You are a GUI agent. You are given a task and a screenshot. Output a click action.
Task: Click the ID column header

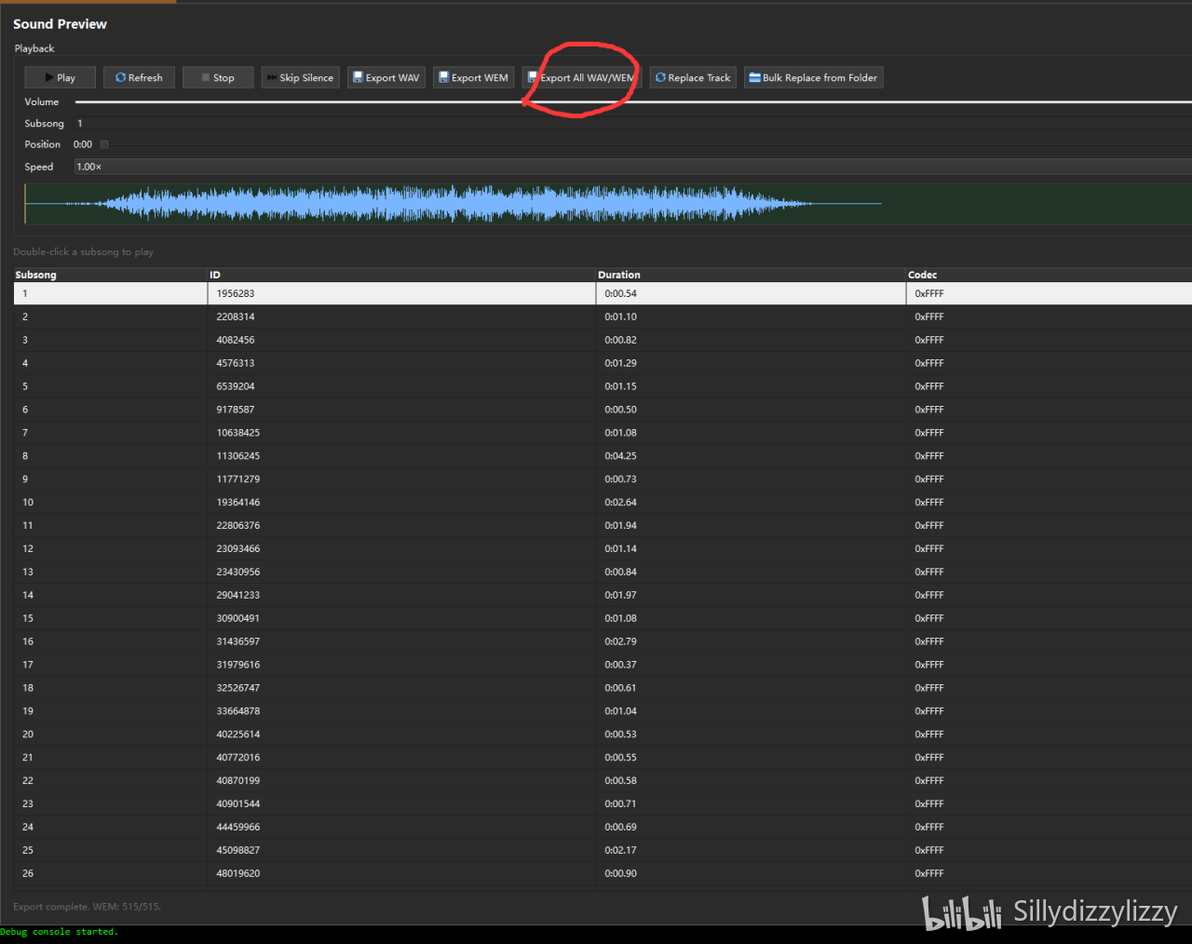[401, 274]
